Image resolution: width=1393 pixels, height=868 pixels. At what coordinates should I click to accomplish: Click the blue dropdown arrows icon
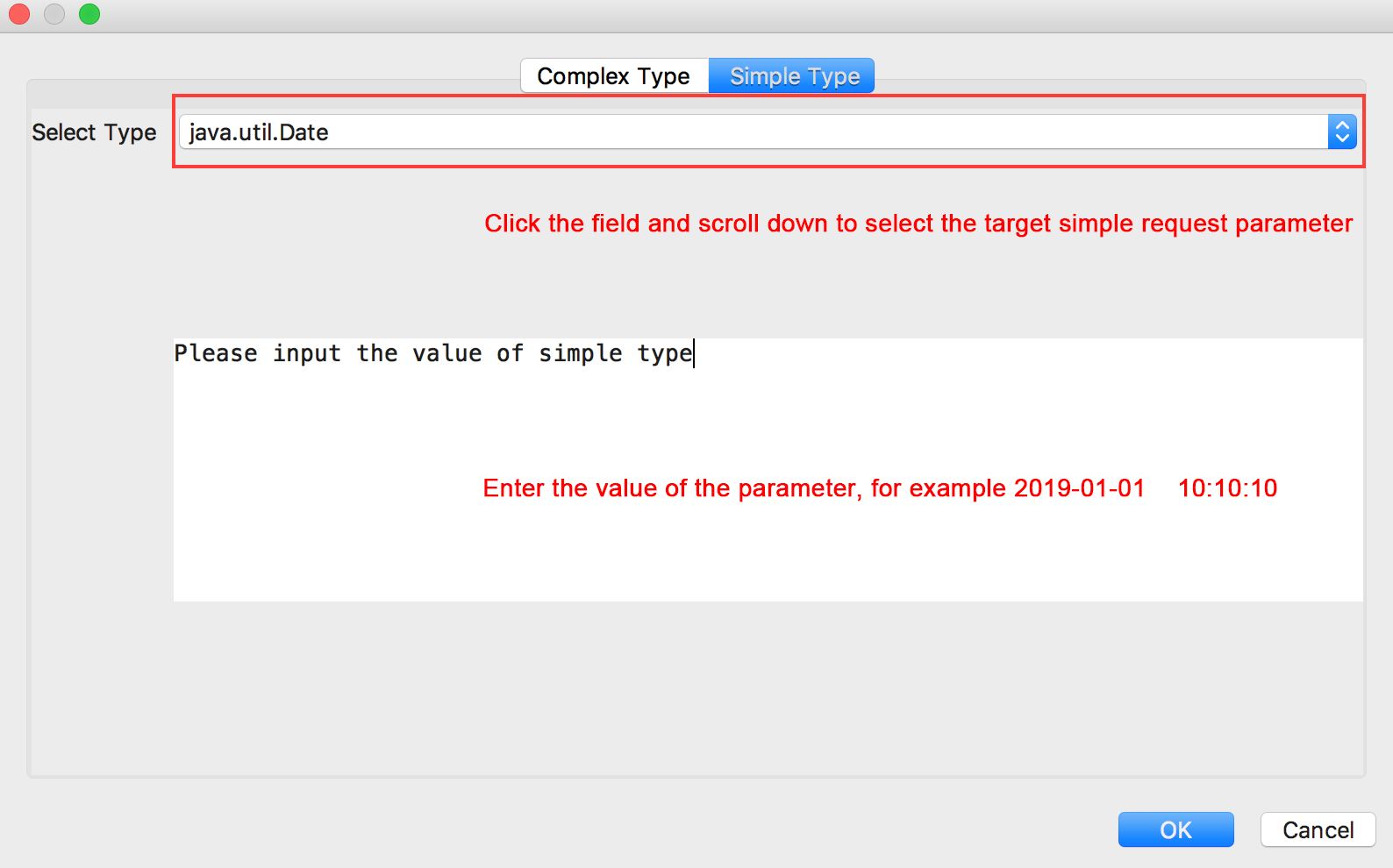click(1341, 132)
